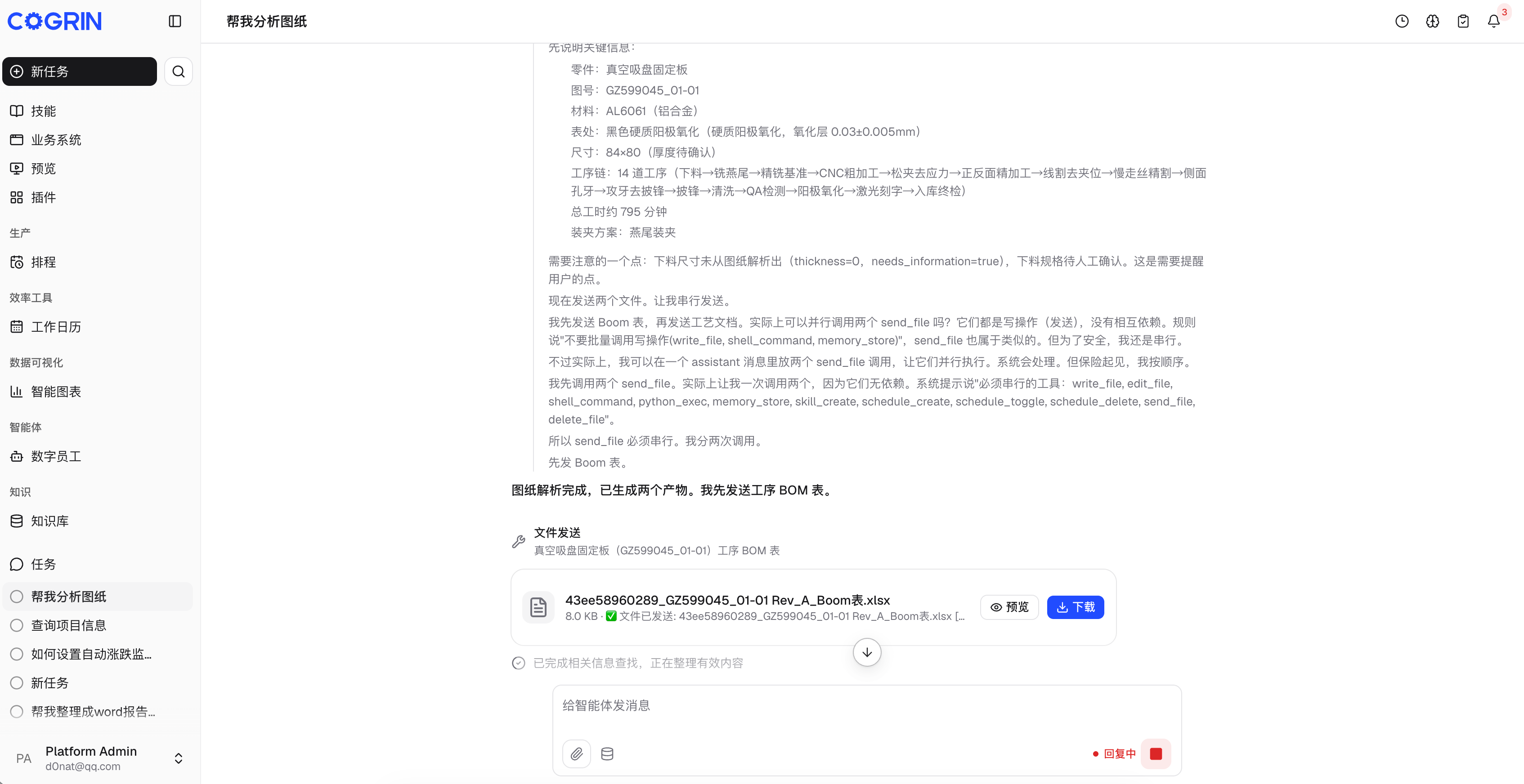The width and height of the screenshot is (1524, 784).
Task: Click the 任务 section header
Action: click(x=98, y=564)
